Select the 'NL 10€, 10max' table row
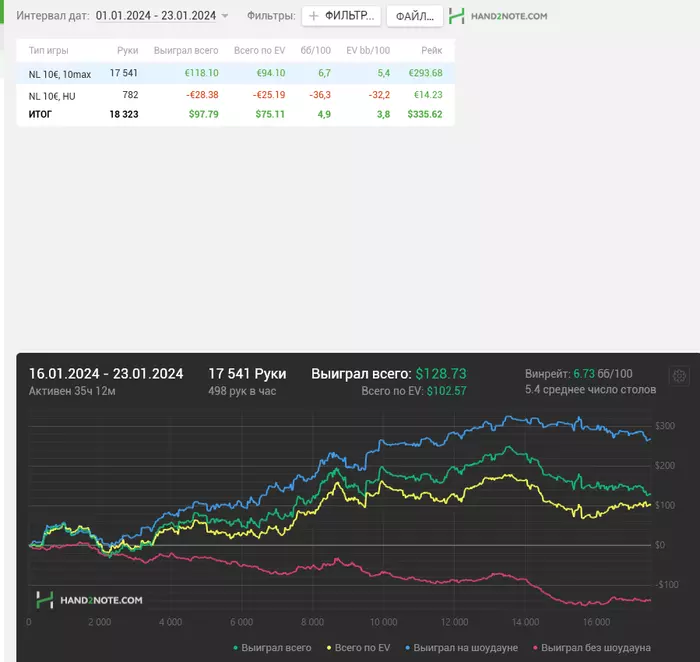Viewport: 700px width, 662px height. pyautogui.click(x=60, y=73)
